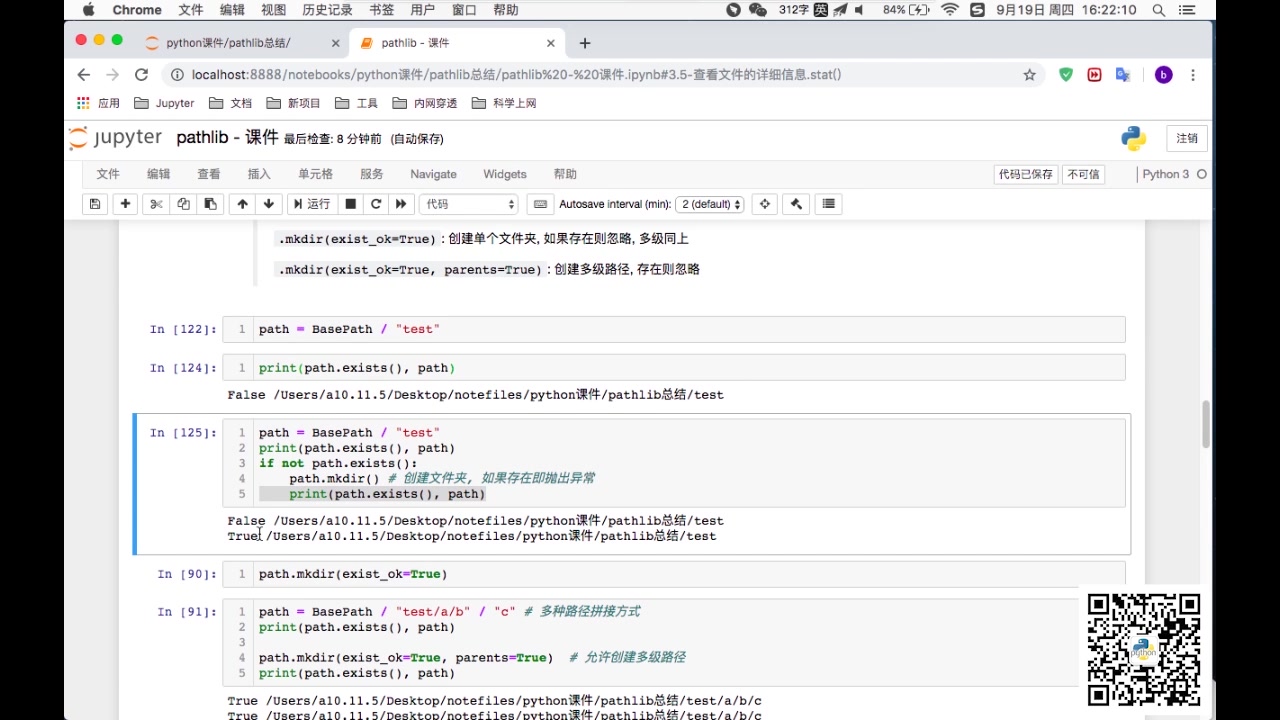Open macOS Spotlight search icon

pos(1159,10)
